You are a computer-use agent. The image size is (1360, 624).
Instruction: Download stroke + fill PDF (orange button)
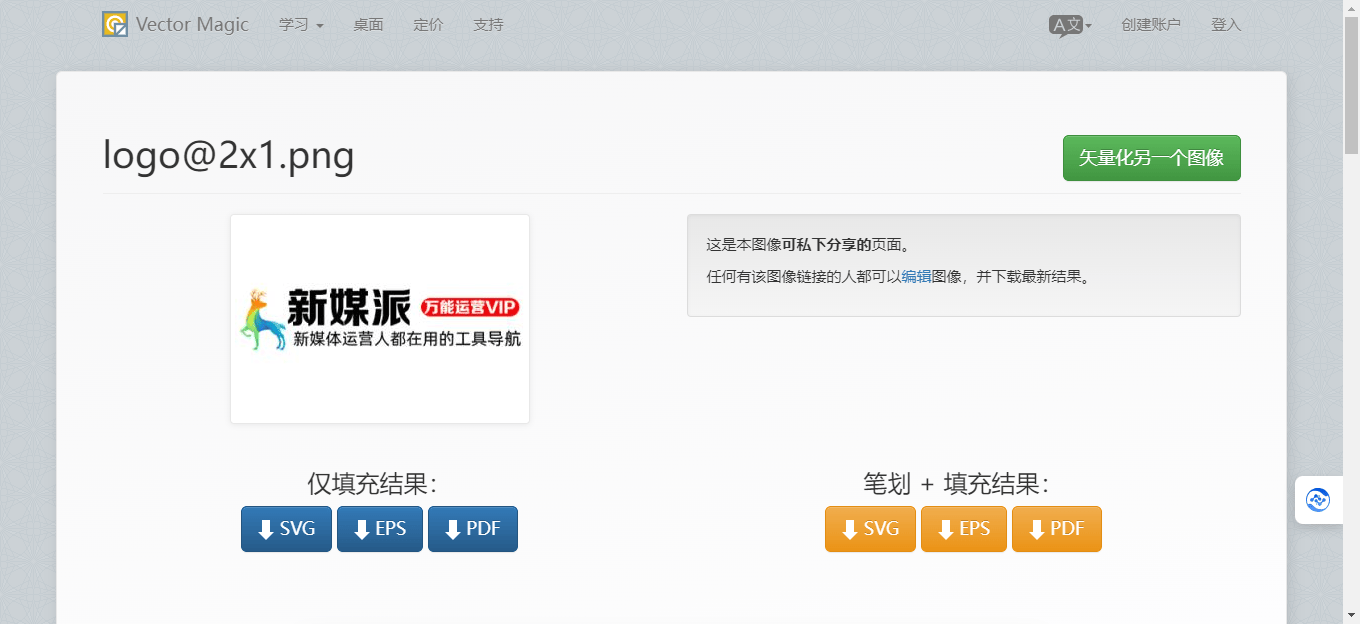tap(1056, 529)
